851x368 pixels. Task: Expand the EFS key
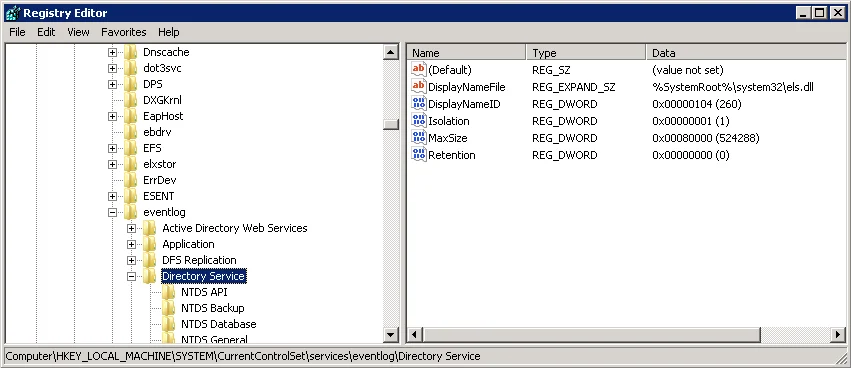[x=112, y=148]
